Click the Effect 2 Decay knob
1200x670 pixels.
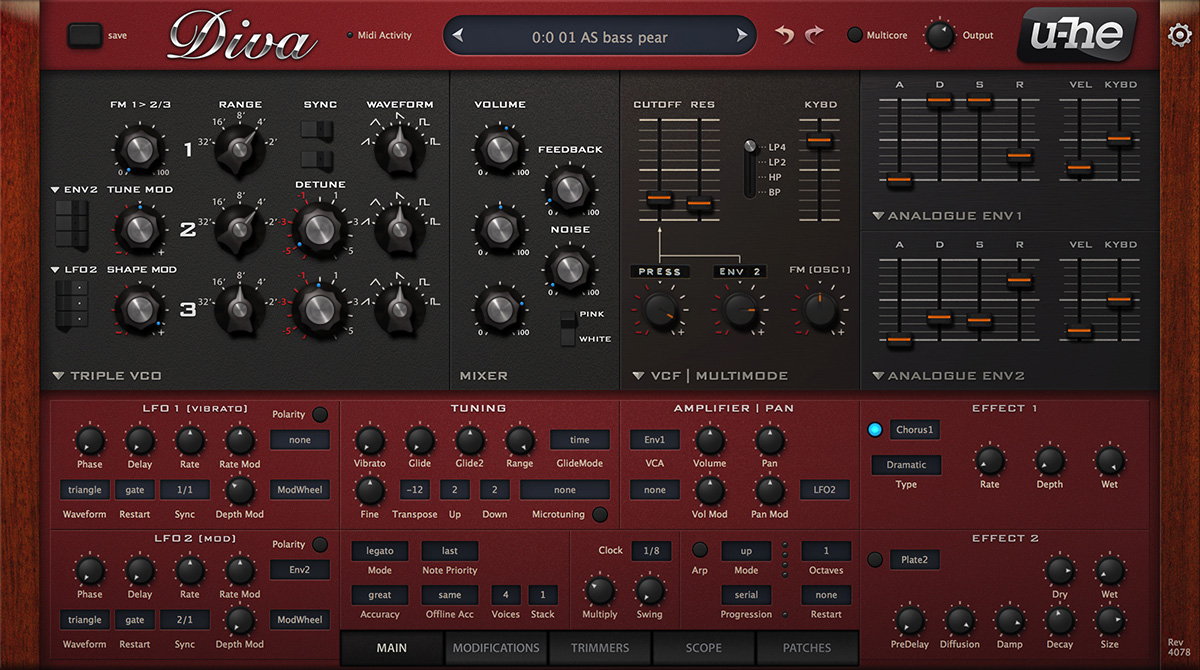[x=1059, y=620]
